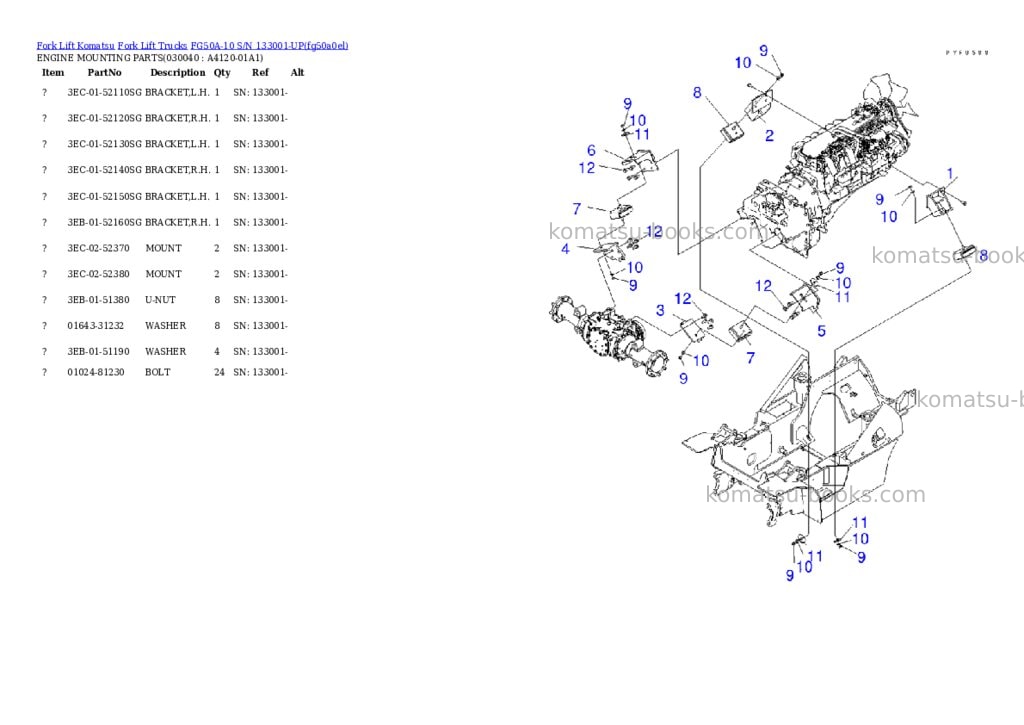Open the FG50A-10 S/N 133001-UP link
The height and width of the screenshot is (725, 1024).
[269, 45]
